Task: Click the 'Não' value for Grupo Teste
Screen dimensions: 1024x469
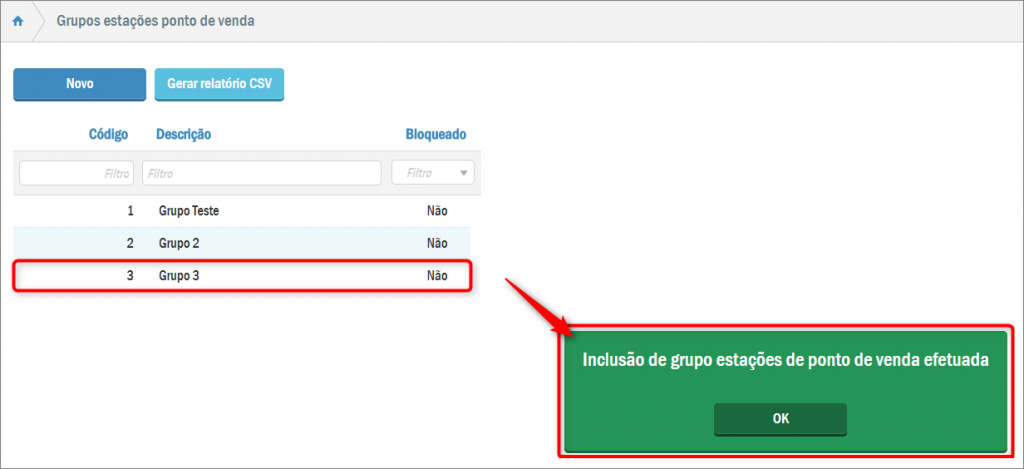Action: point(436,211)
